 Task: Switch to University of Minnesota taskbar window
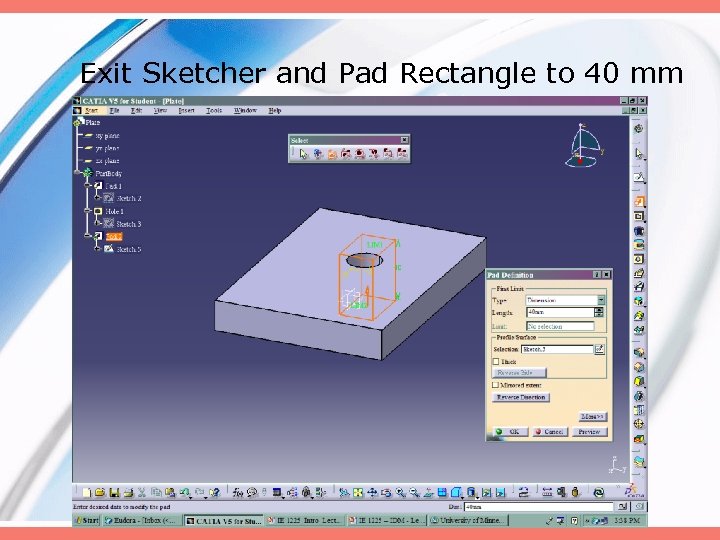click(468, 520)
